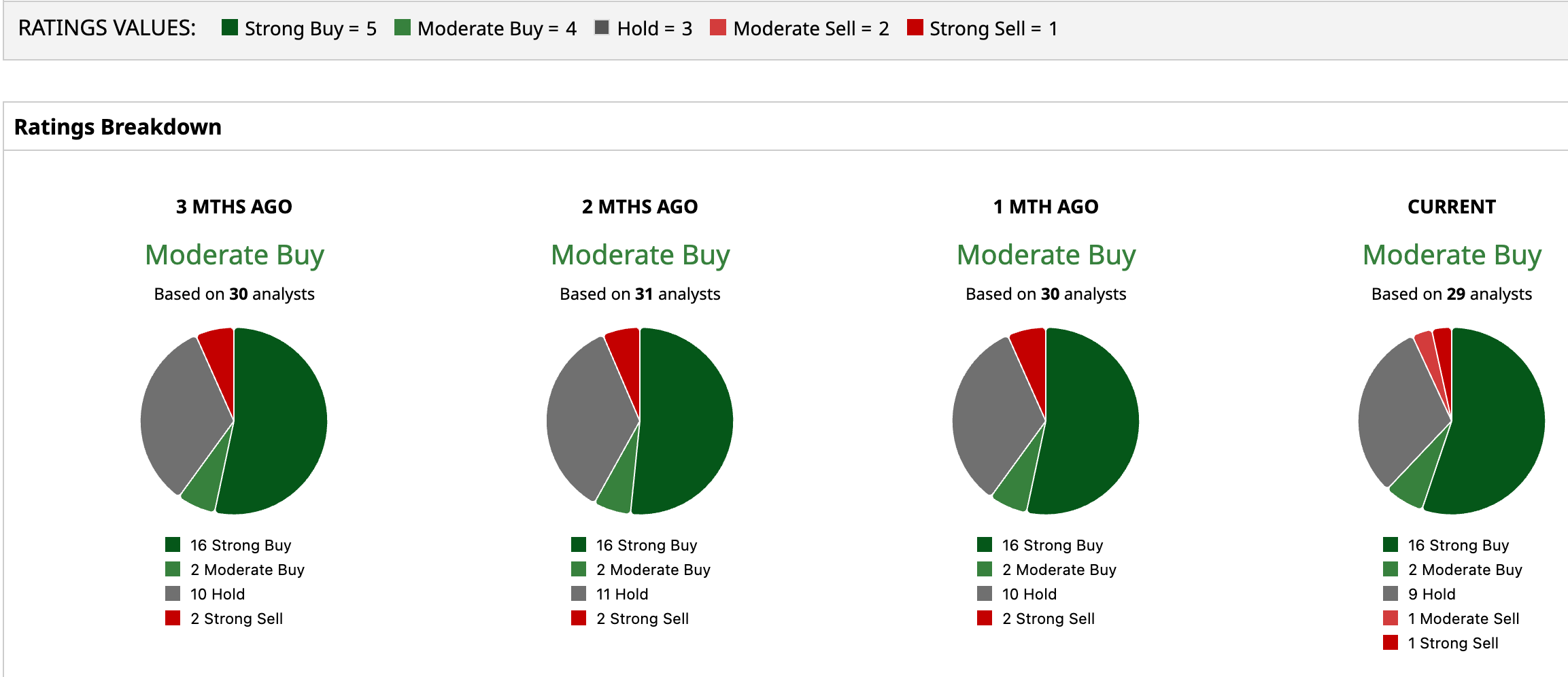Click the Strong Sell swatch in Ratings Values

click(x=915, y=27)
